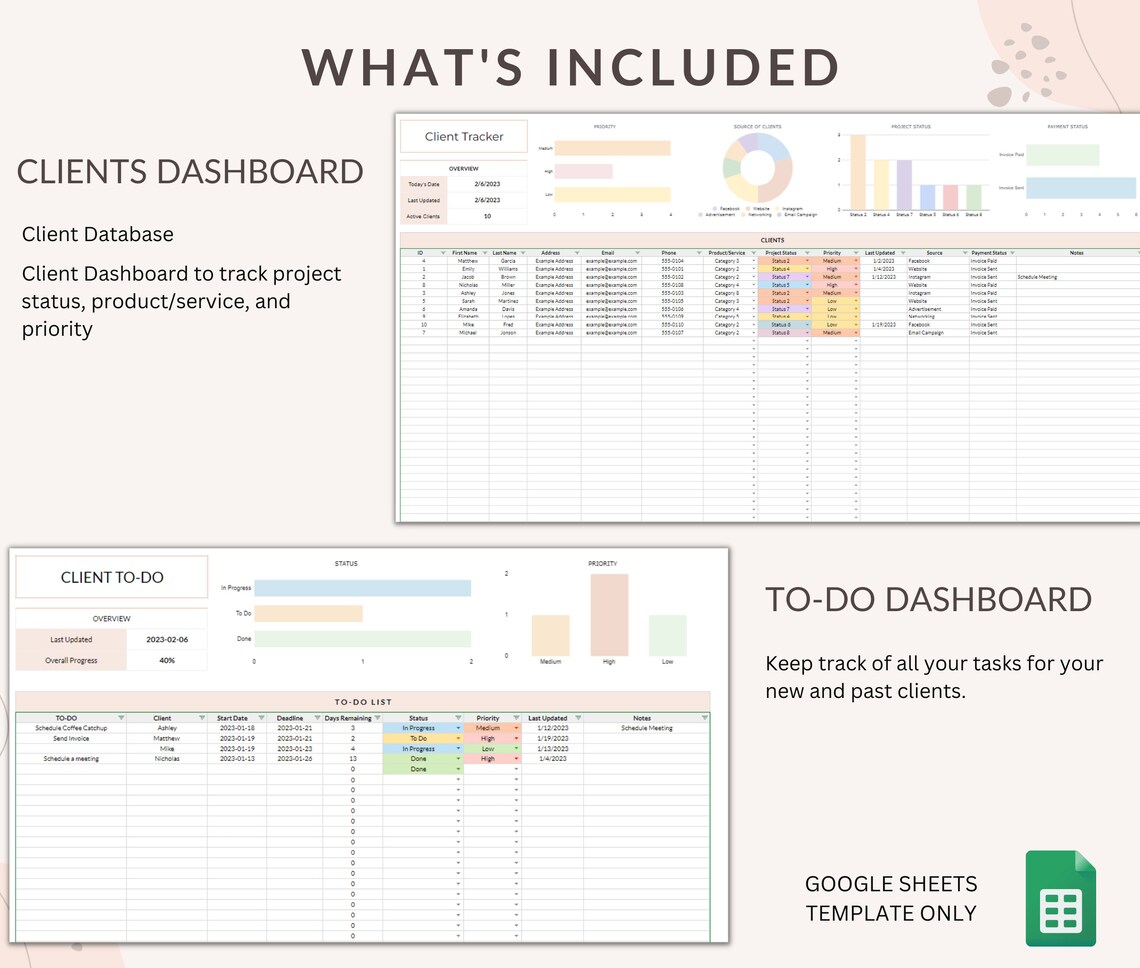Open the filter icon on the Client column
This screenshot has width=1140, height=968.
[x=204, y=718]
